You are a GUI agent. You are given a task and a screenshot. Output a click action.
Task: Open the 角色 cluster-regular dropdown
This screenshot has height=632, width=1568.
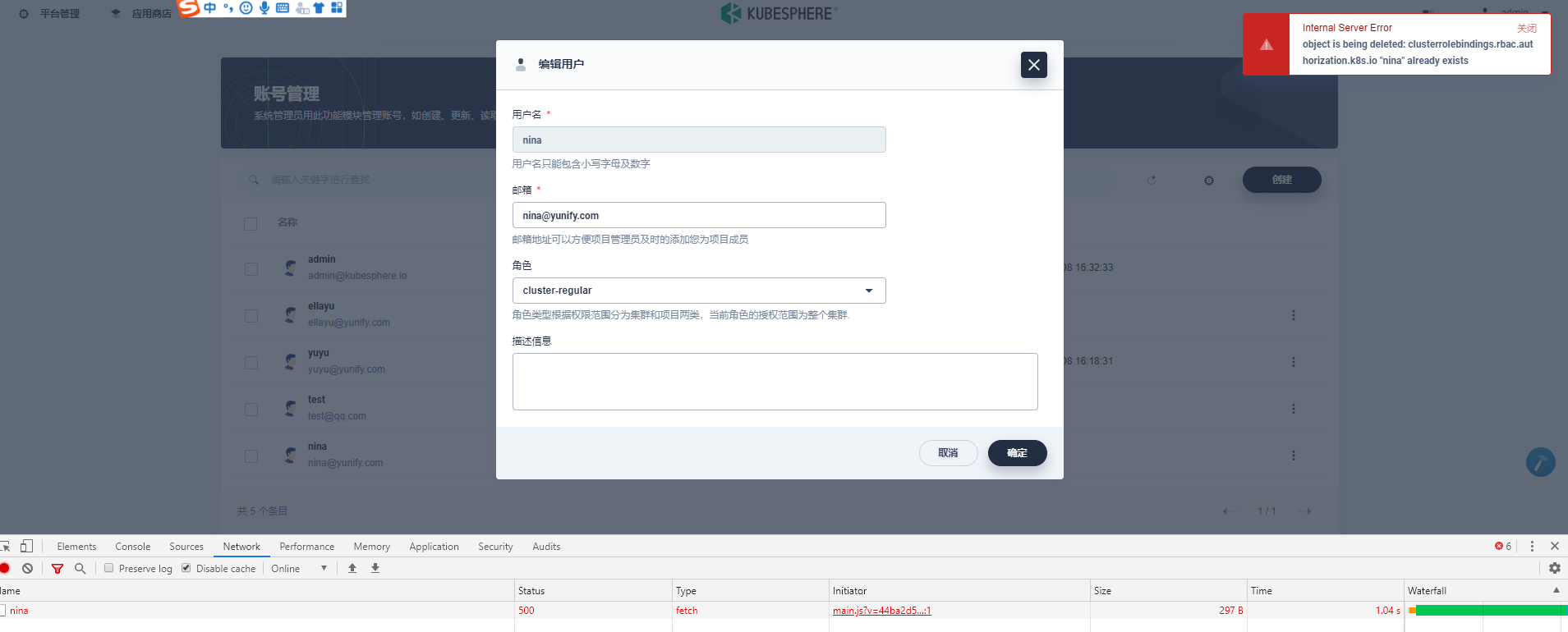699,291
